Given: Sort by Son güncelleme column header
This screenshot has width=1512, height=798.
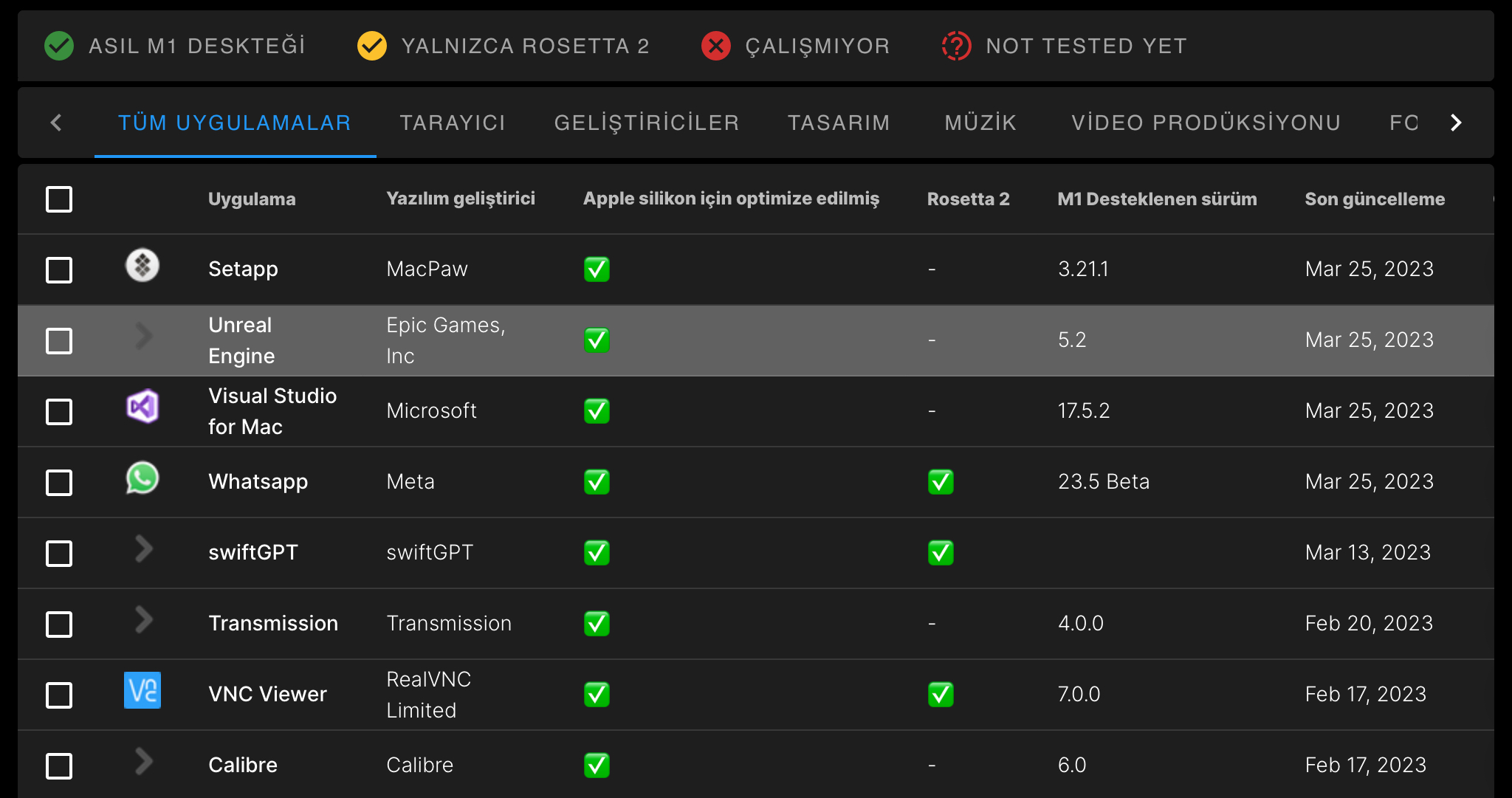Looking at the screenshot, I should point(1375,199).
